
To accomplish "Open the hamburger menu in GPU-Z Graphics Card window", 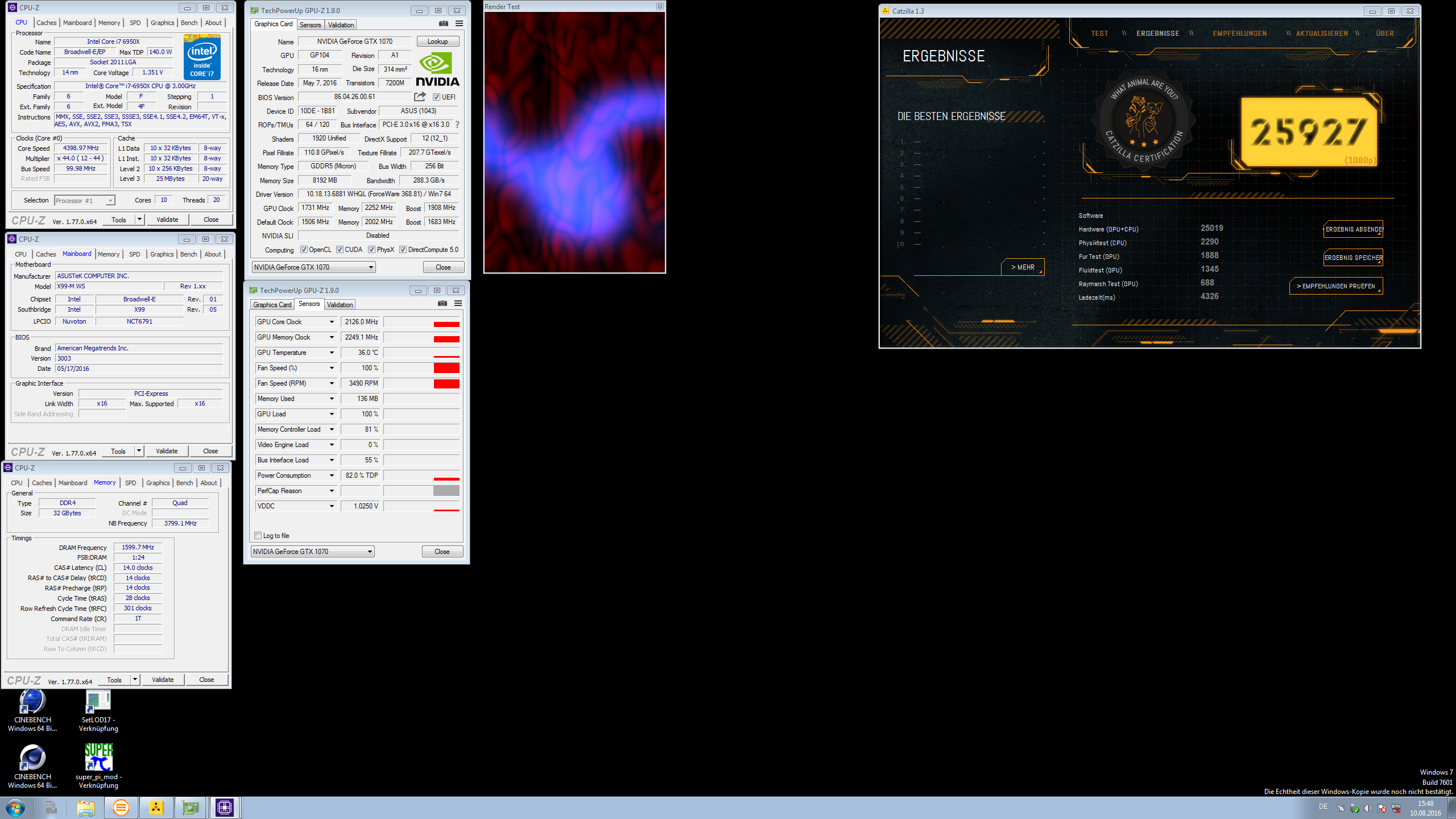I will point(459,23).
